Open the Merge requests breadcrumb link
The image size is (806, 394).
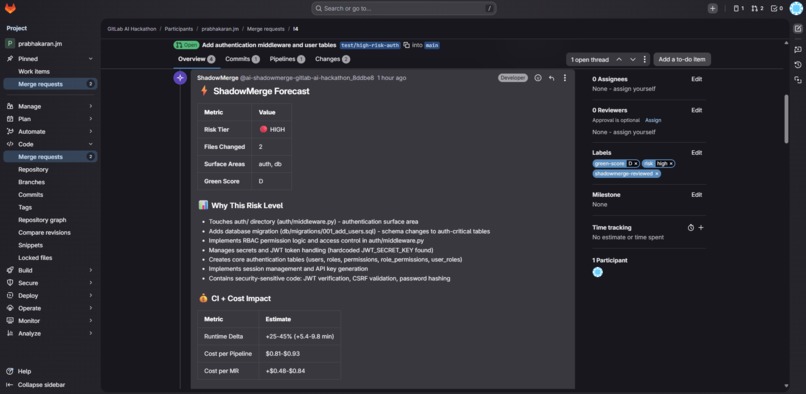point(265,29)
